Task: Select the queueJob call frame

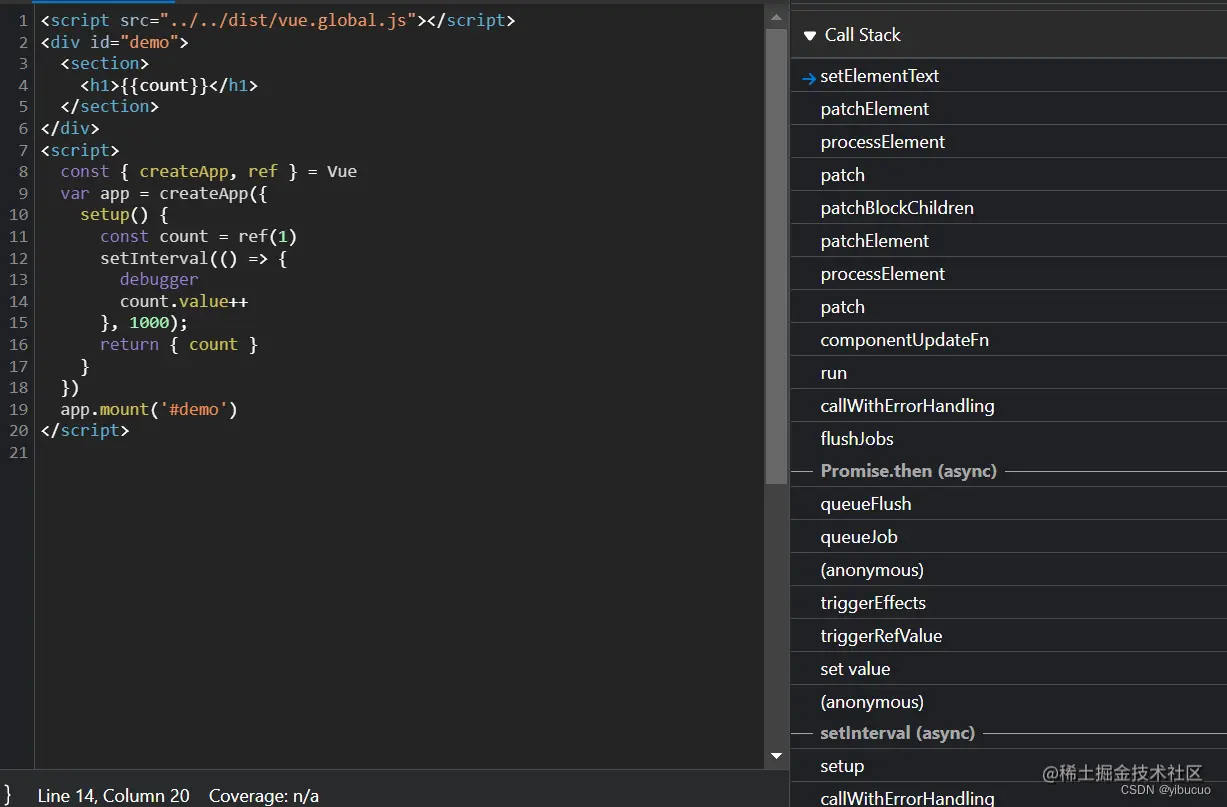Action: click(1009, 537)
